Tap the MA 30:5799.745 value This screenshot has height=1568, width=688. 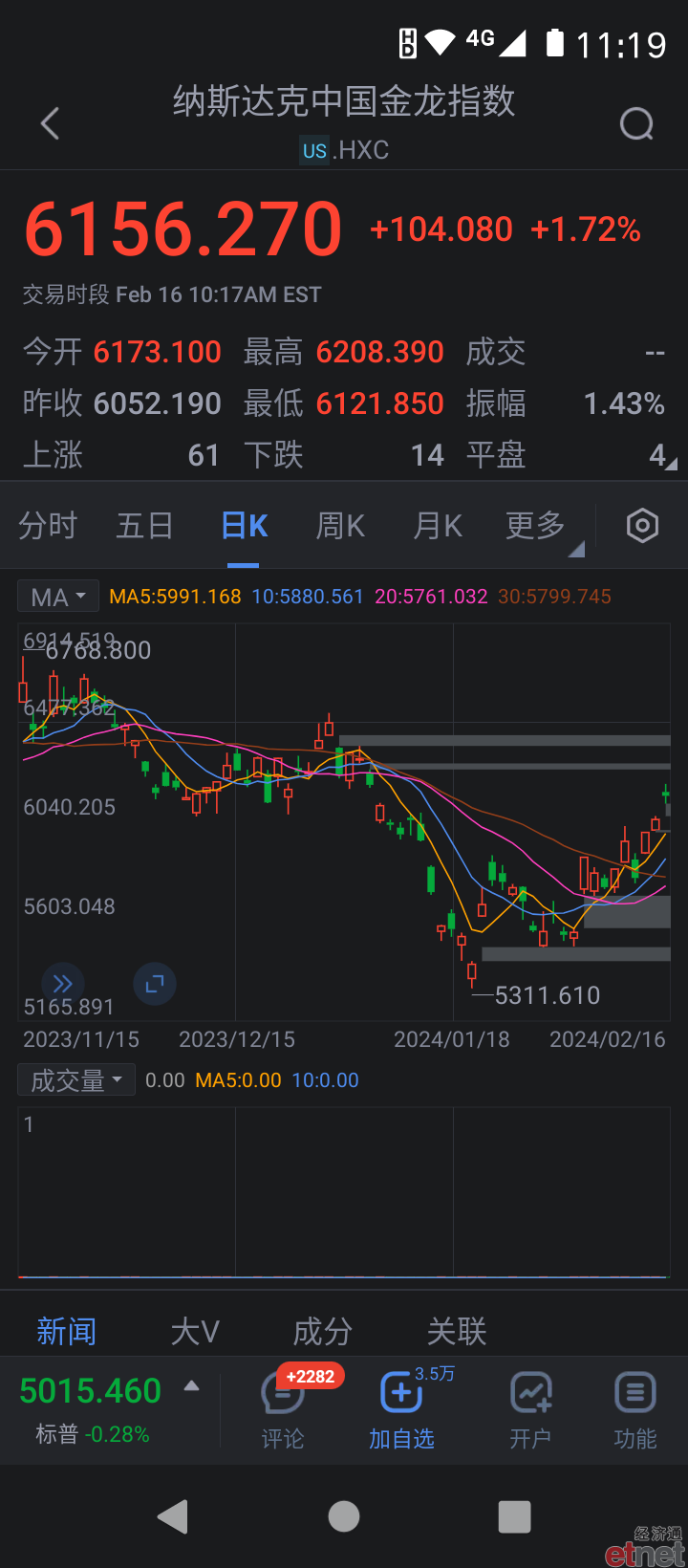[554, 597]
